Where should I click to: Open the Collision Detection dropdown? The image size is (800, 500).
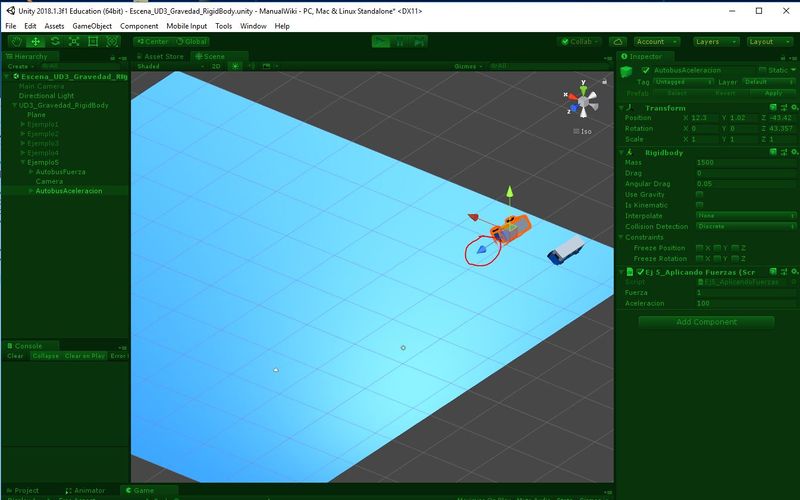746,227
